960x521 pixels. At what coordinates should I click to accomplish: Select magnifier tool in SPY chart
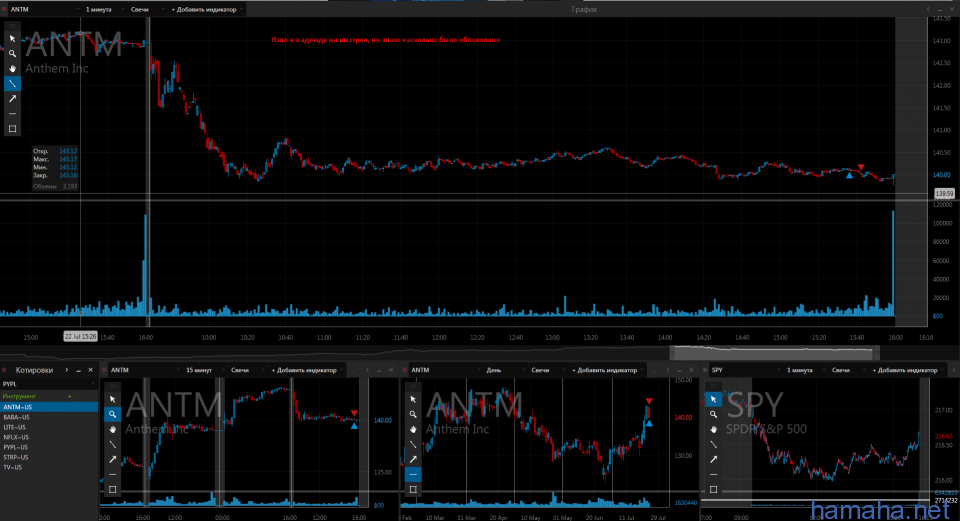point(713,414)
